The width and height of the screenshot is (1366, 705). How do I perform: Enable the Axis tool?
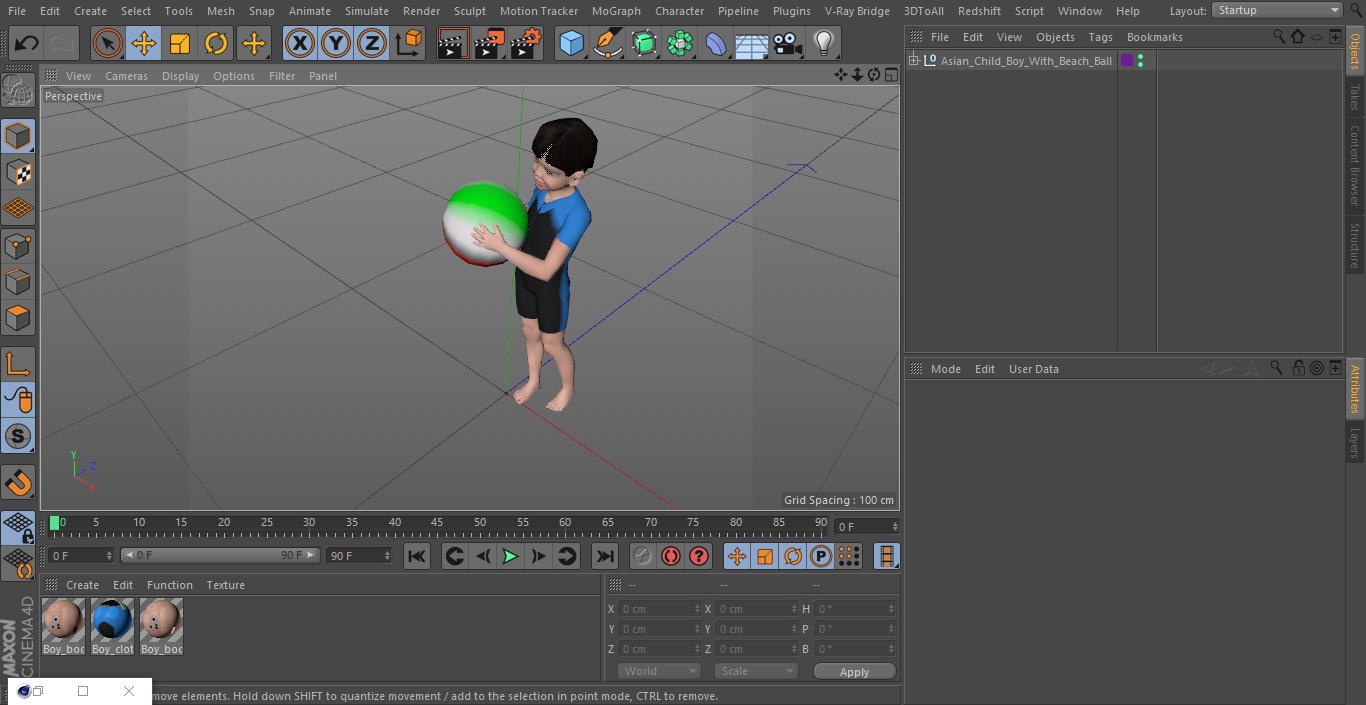point(18,363)
